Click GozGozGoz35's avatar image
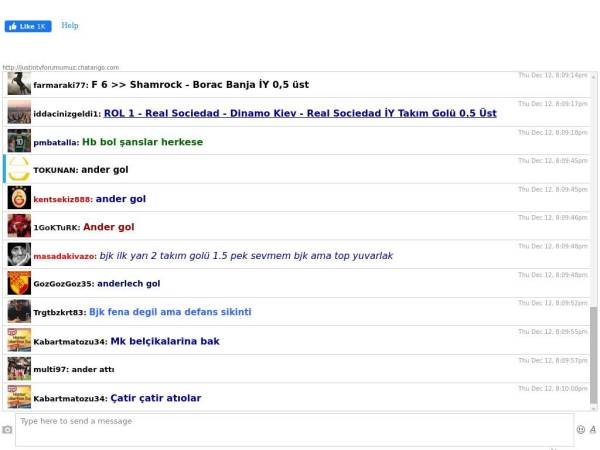Image resolution: width=600 pixels, height=450 pixels. point(19,283)
